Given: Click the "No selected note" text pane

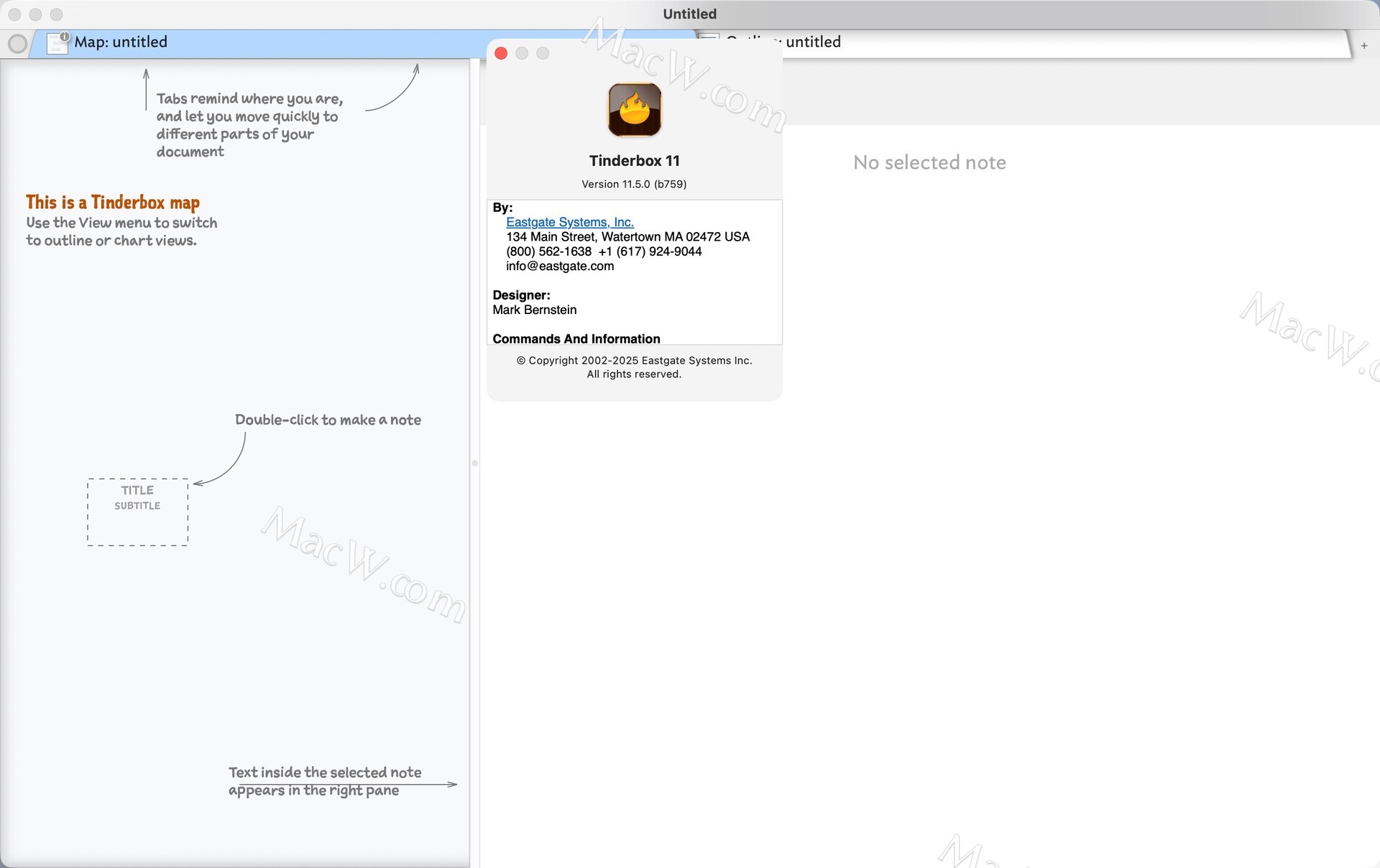Looking at the screenshot, I should click(929, 162).
